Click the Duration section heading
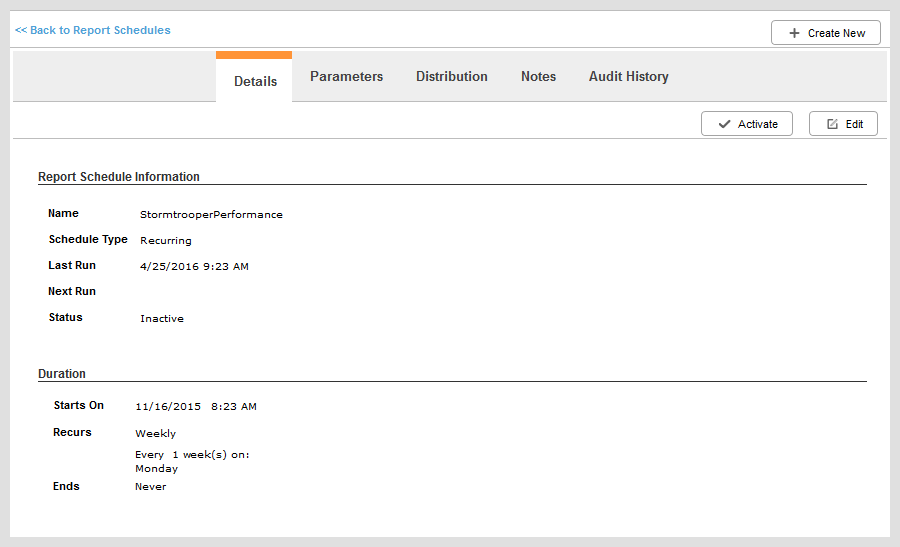900x547 pixels. coord(62,374)
